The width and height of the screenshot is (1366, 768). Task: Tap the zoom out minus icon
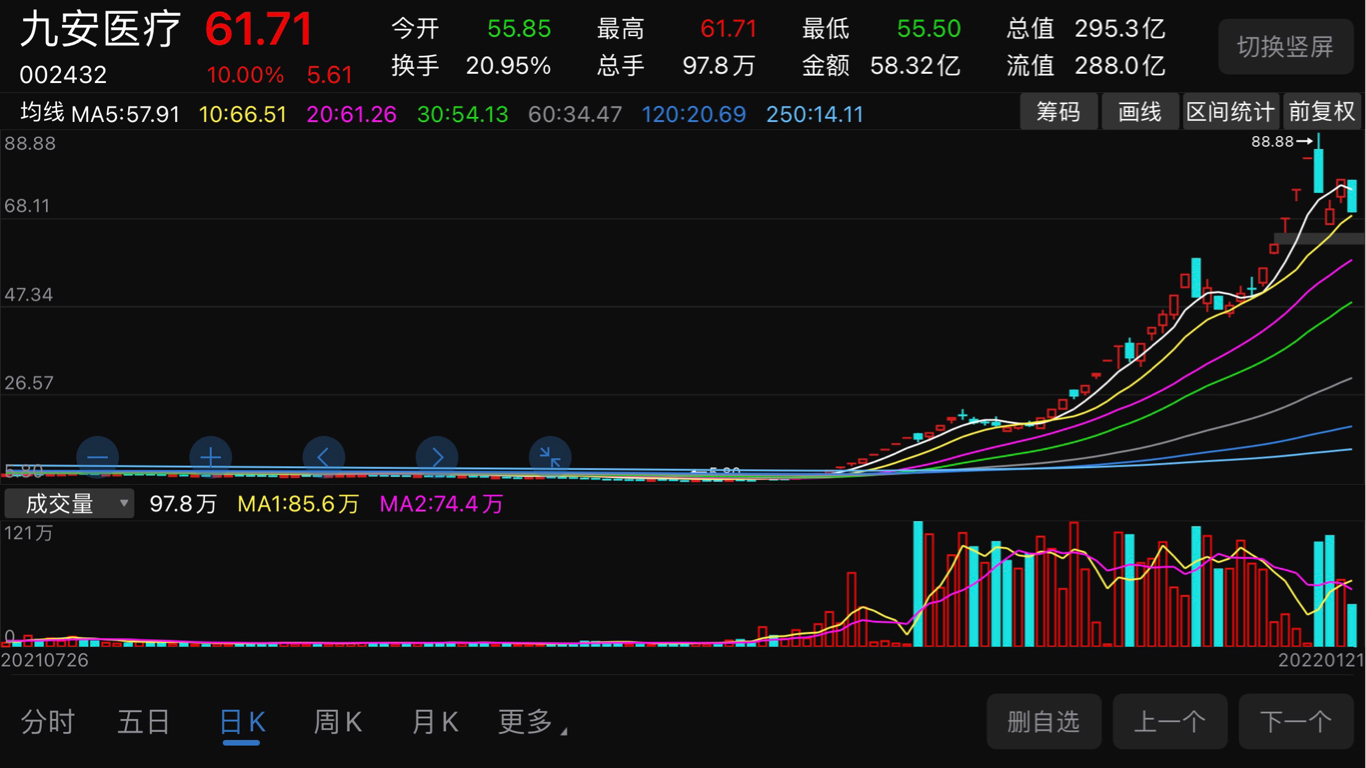pyautogui.click(x=98, y=458)
